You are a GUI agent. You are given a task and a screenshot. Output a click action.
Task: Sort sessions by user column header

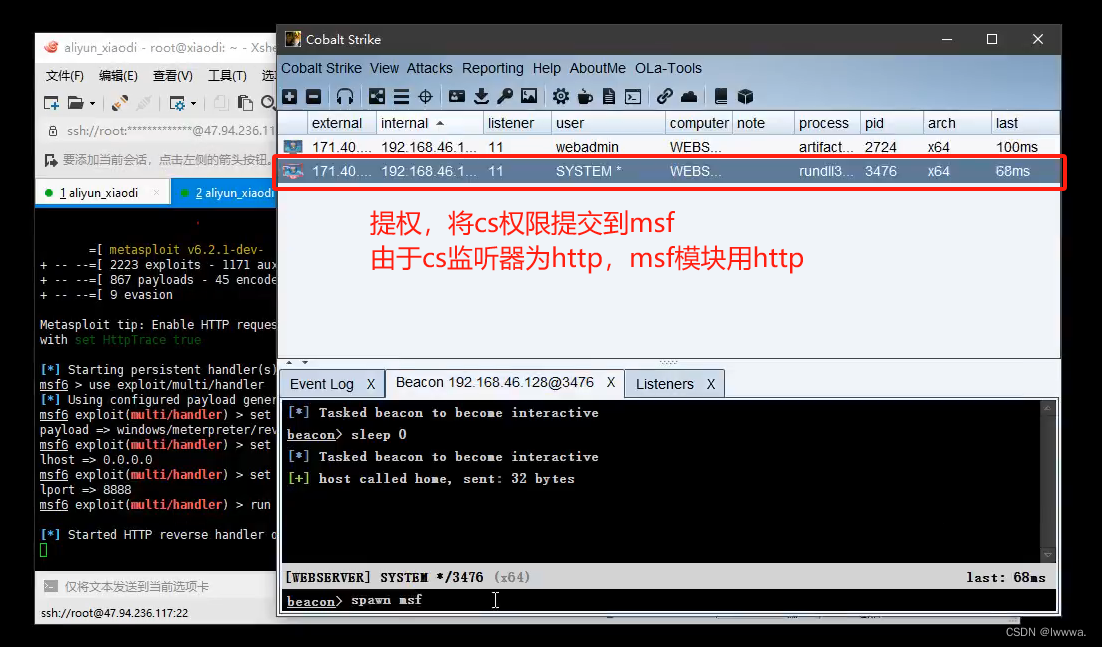[x=608, y=123]
